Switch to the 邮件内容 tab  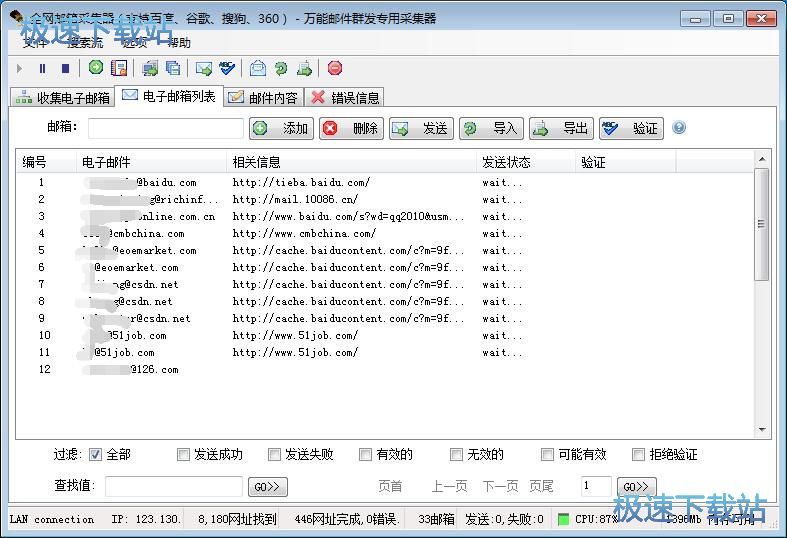point(264,97)
